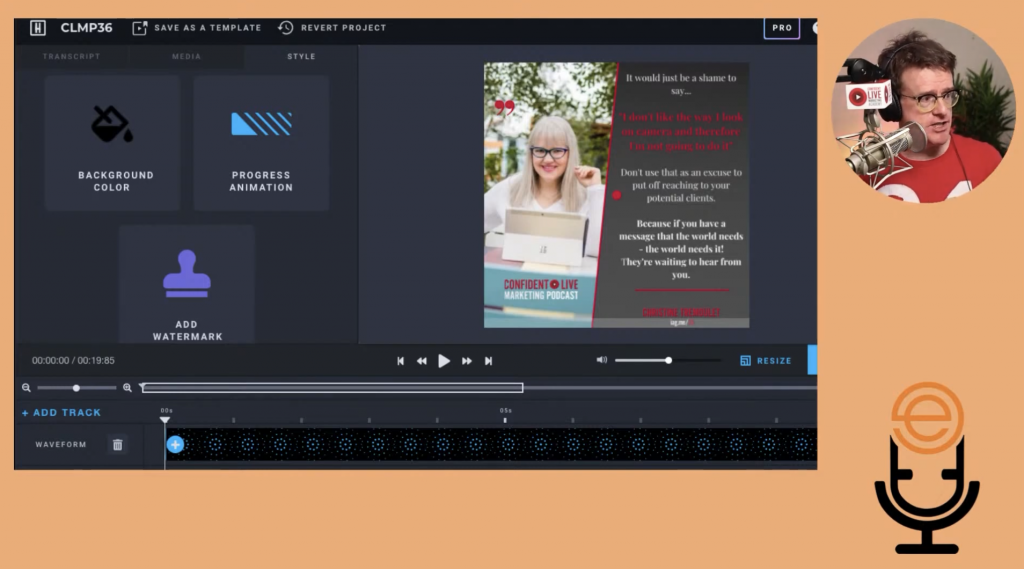Open the Progress Animation option
Screen dimensions: 1024x569
click(261, 142)
